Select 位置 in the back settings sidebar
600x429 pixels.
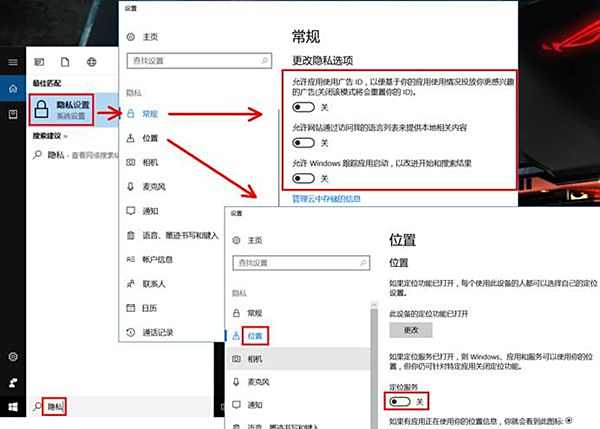tap(150, 138)
